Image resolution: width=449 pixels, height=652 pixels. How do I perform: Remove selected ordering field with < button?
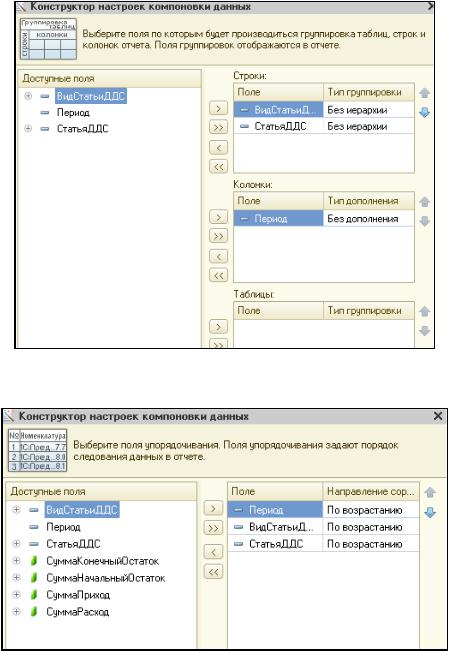coord(213,552)
